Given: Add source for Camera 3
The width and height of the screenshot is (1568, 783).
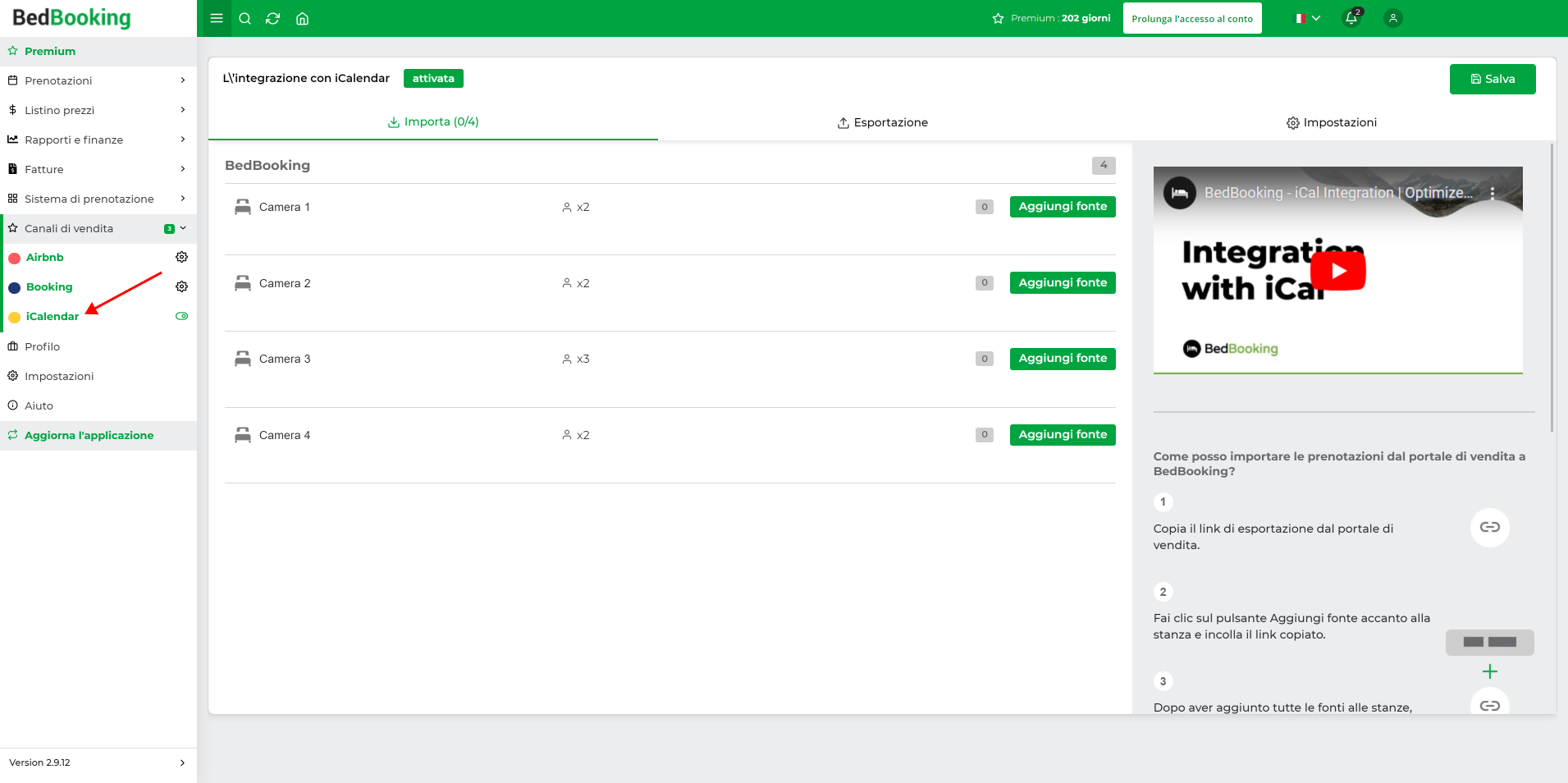Looking at the screenshot, I should pos(1063,359).
